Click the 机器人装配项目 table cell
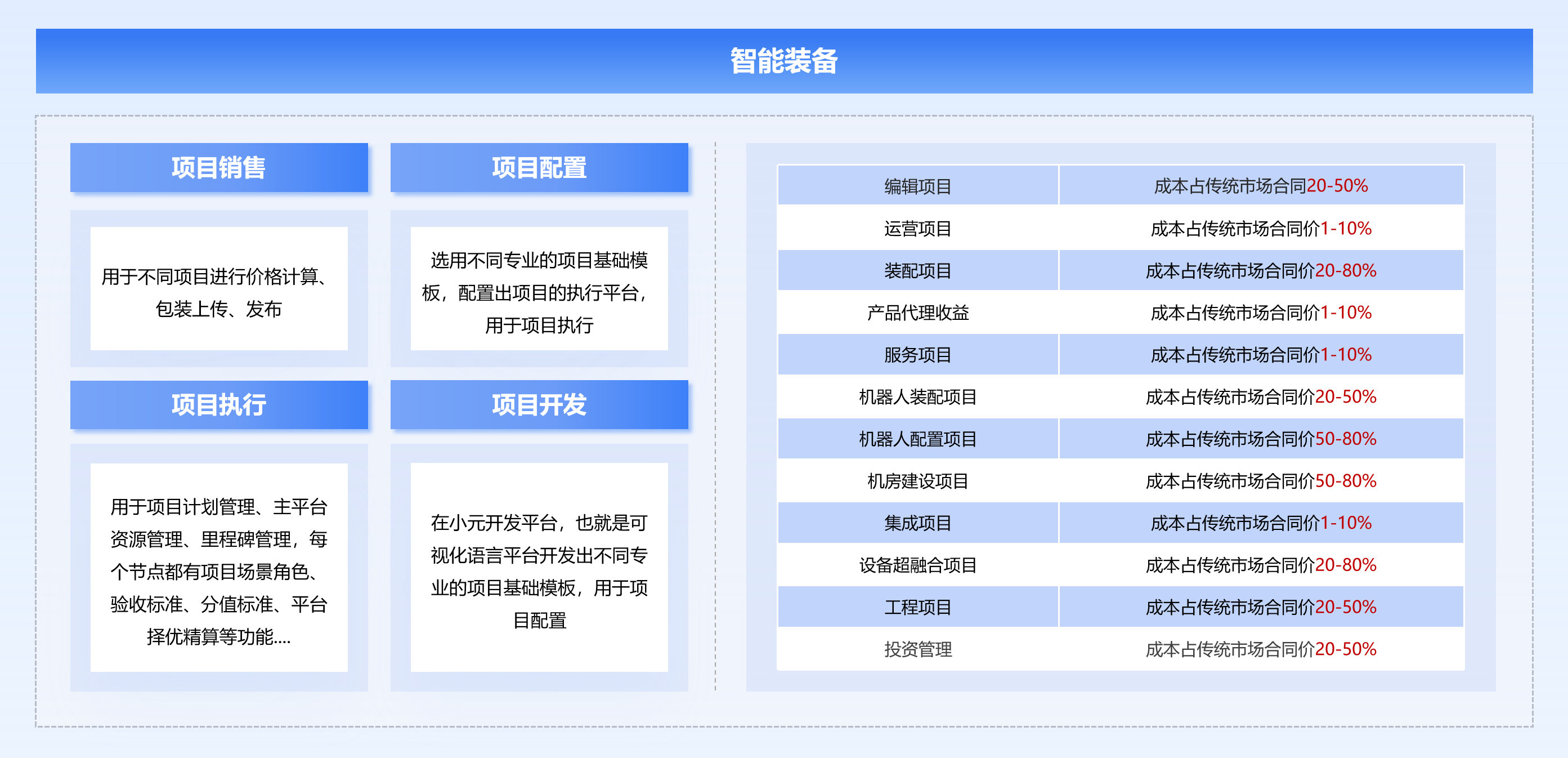The height and width of the screenshot is (758, 1568). pyautogui.click(x=918, y=396)
